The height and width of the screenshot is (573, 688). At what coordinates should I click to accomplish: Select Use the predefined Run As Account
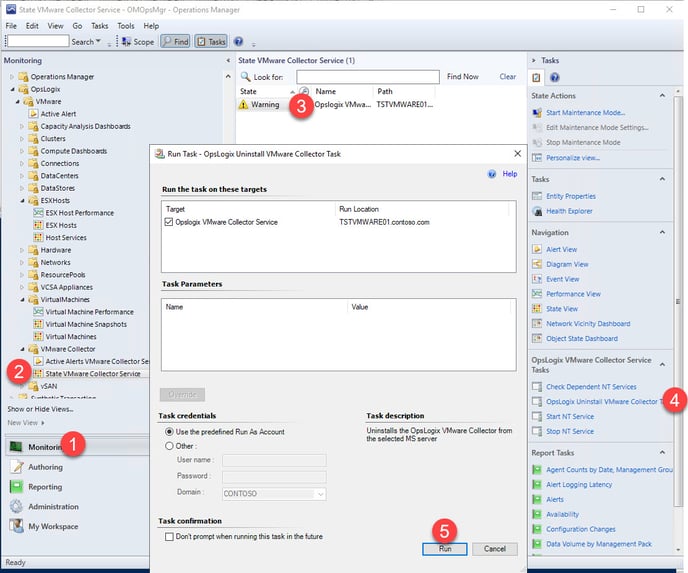169,432
